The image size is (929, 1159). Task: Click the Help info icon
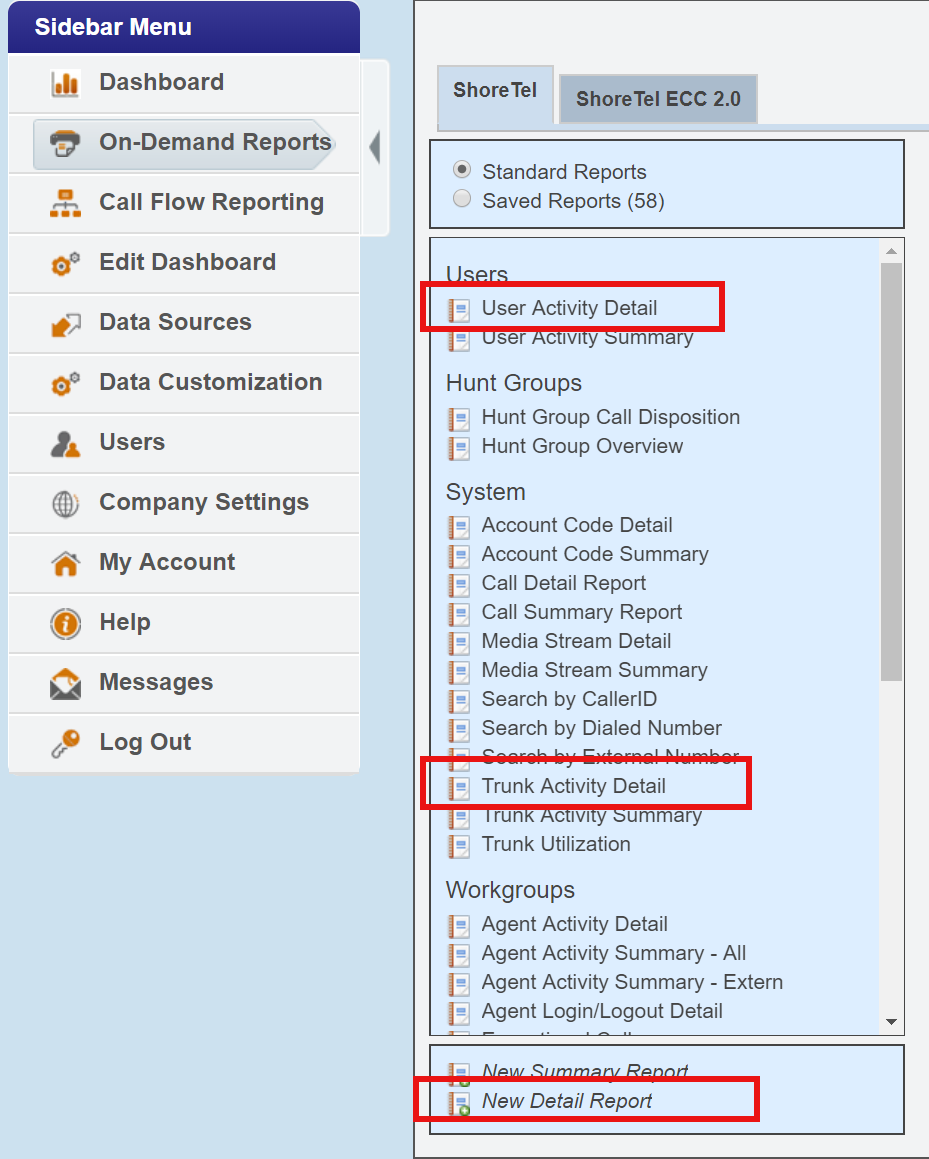(65, 623)
